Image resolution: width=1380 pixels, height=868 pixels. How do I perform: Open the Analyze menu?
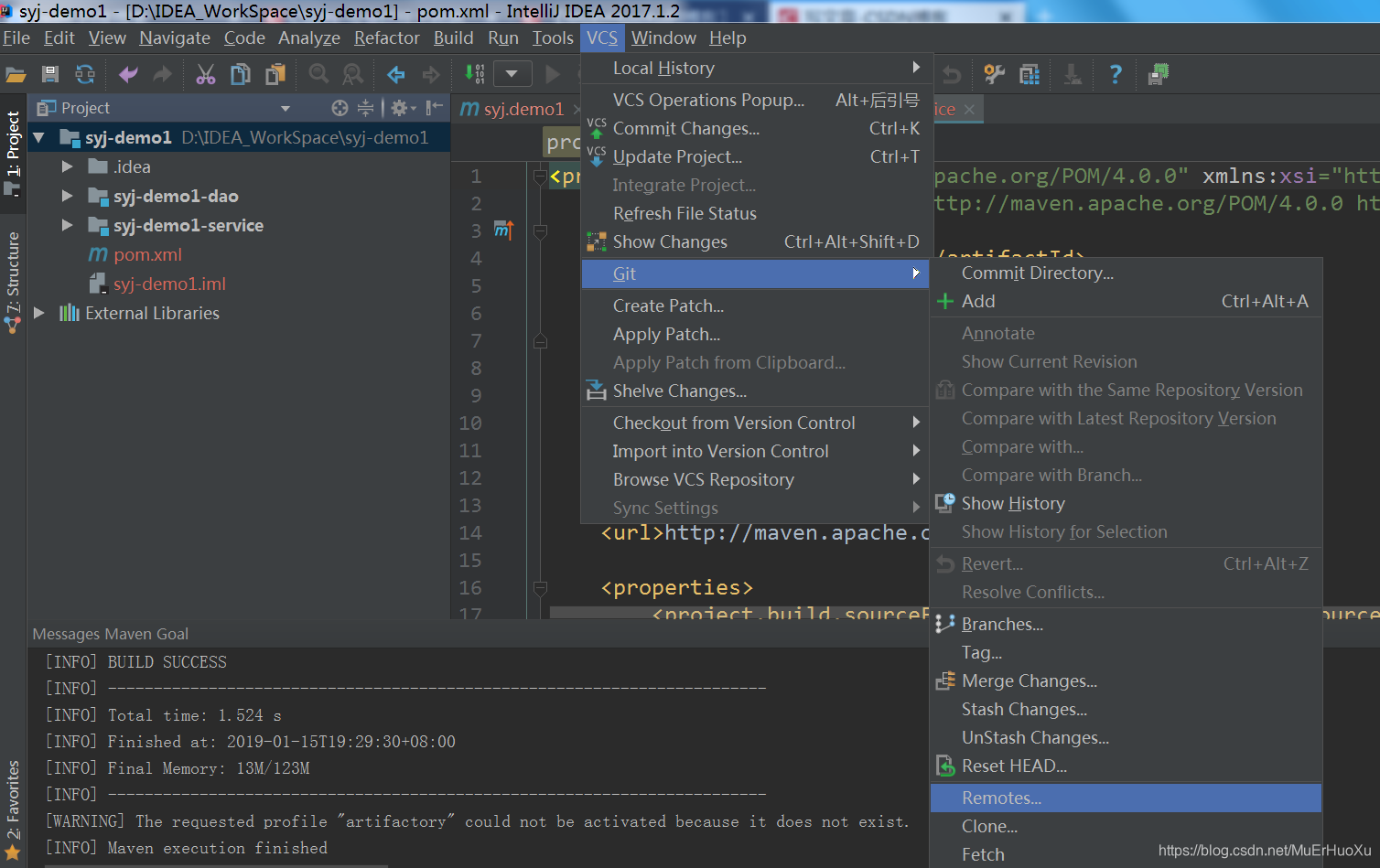309,38
